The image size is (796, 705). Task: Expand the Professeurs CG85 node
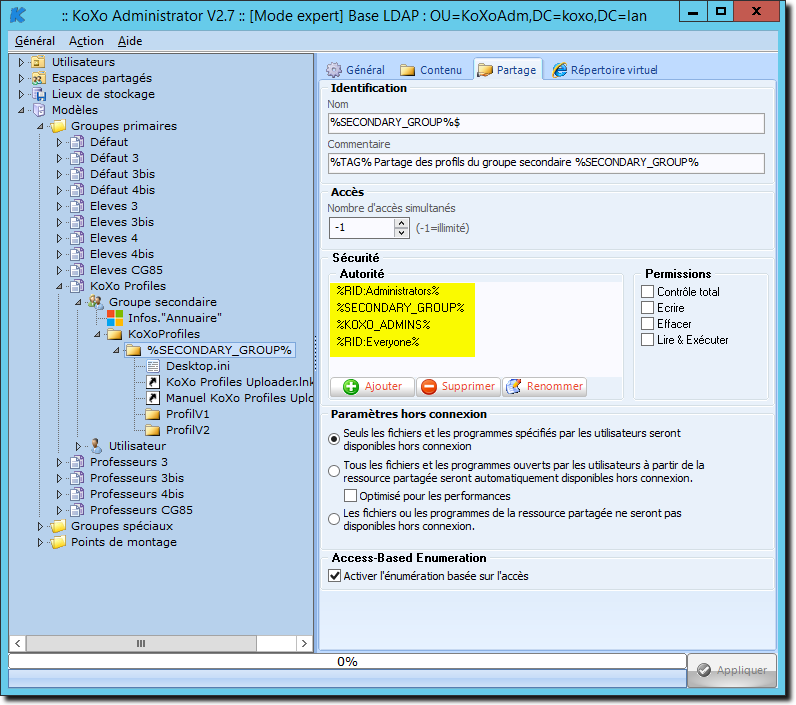point(59,511)
